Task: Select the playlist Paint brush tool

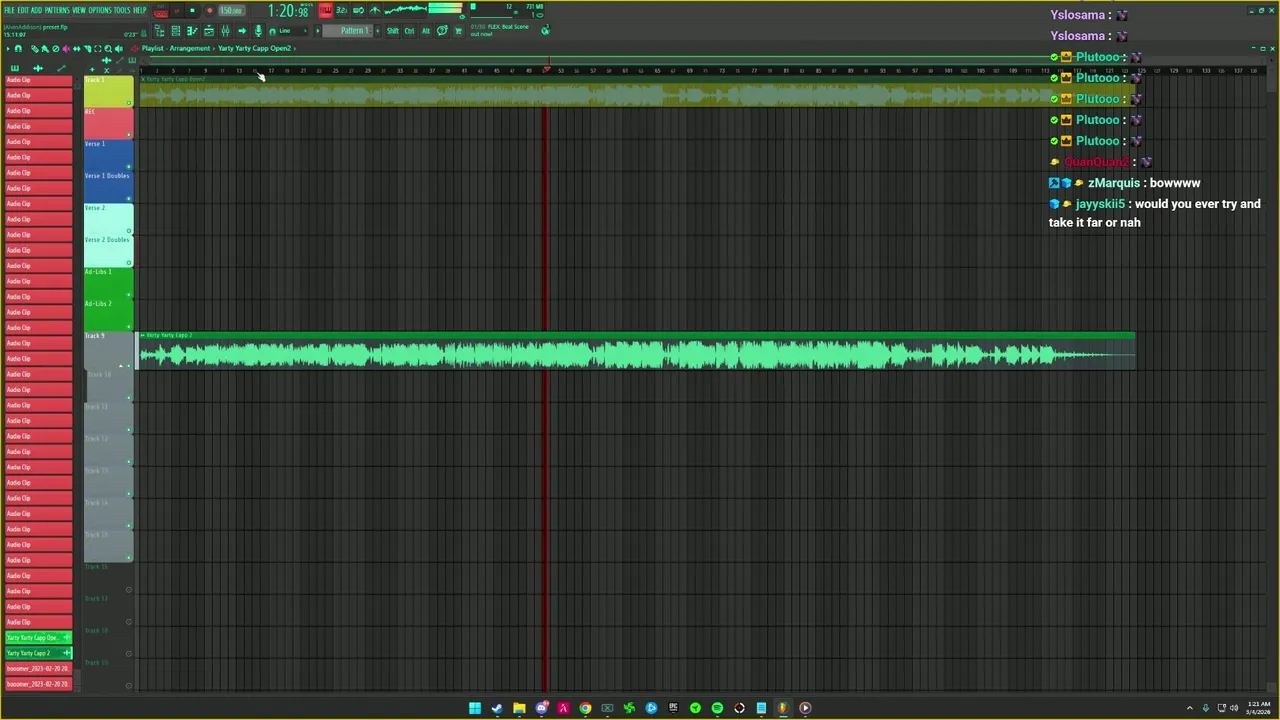Action: point(44,49)
